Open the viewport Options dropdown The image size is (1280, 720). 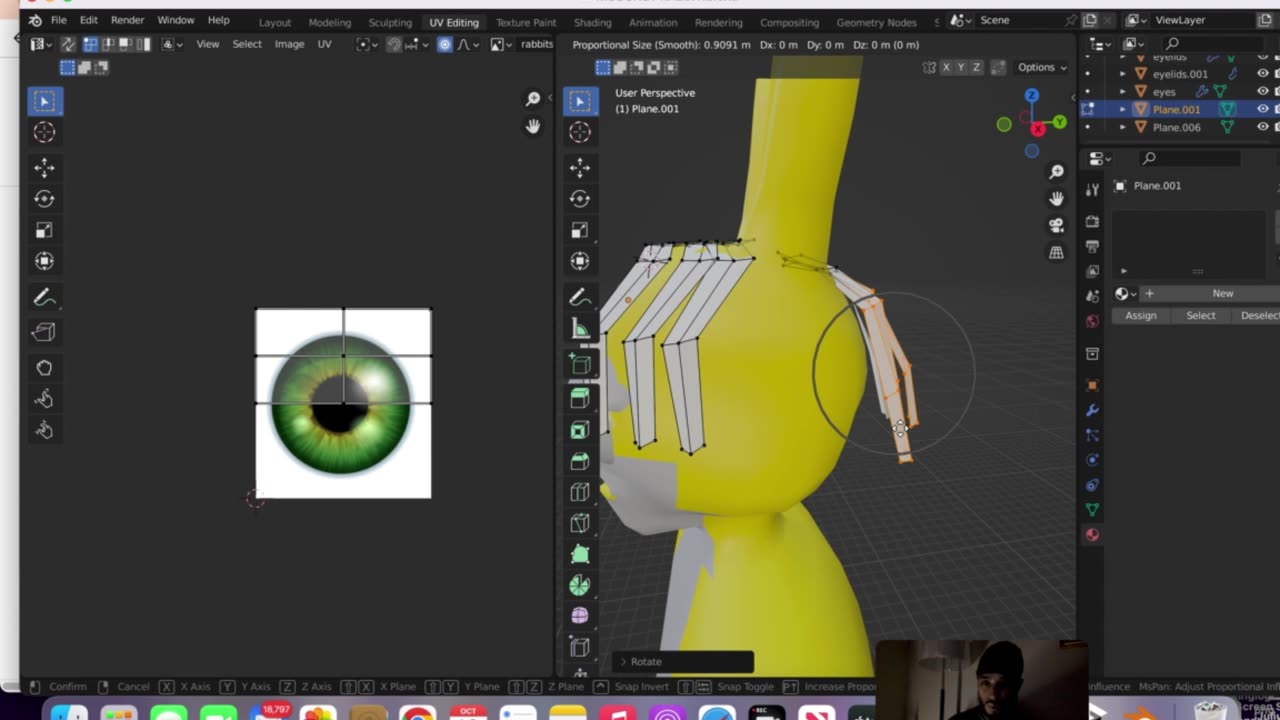[x=1042, y=67]
